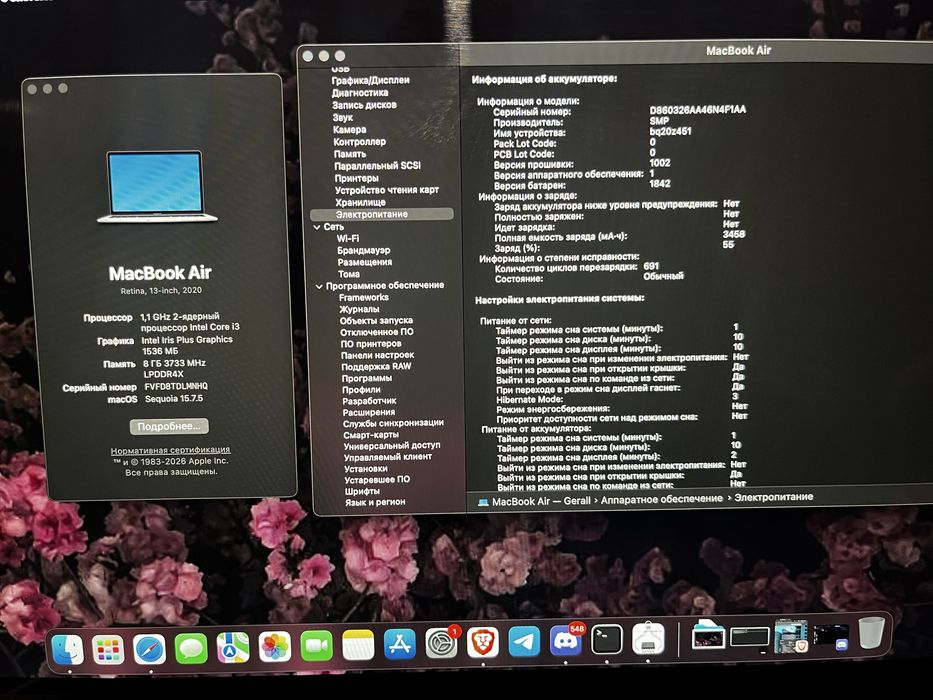Click MacBook Air — Gerall in path bar
Viewport: 933px width, 700px height.
[x=541, y=501]
